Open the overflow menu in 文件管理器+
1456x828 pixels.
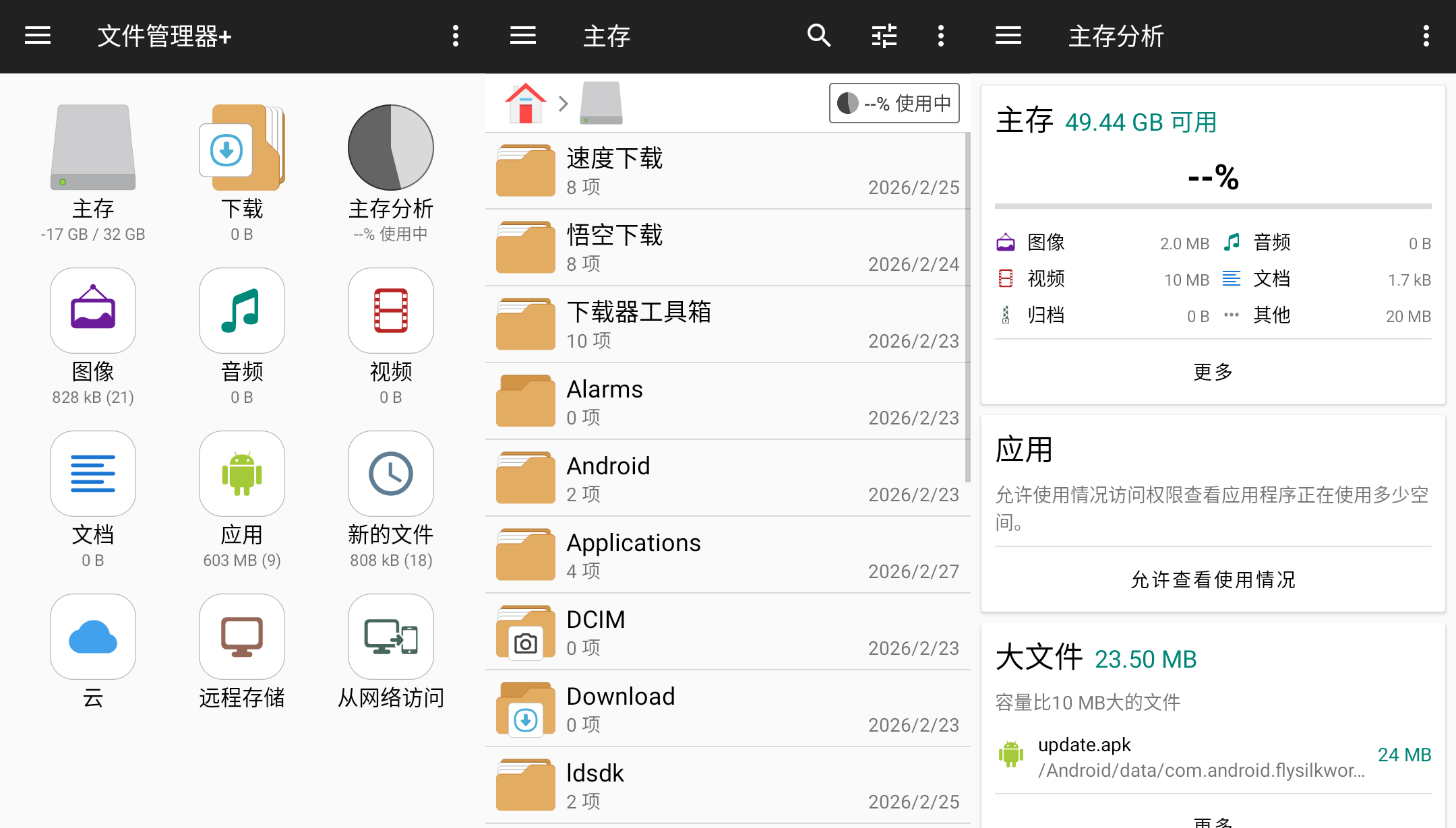(x=456, y=36)
